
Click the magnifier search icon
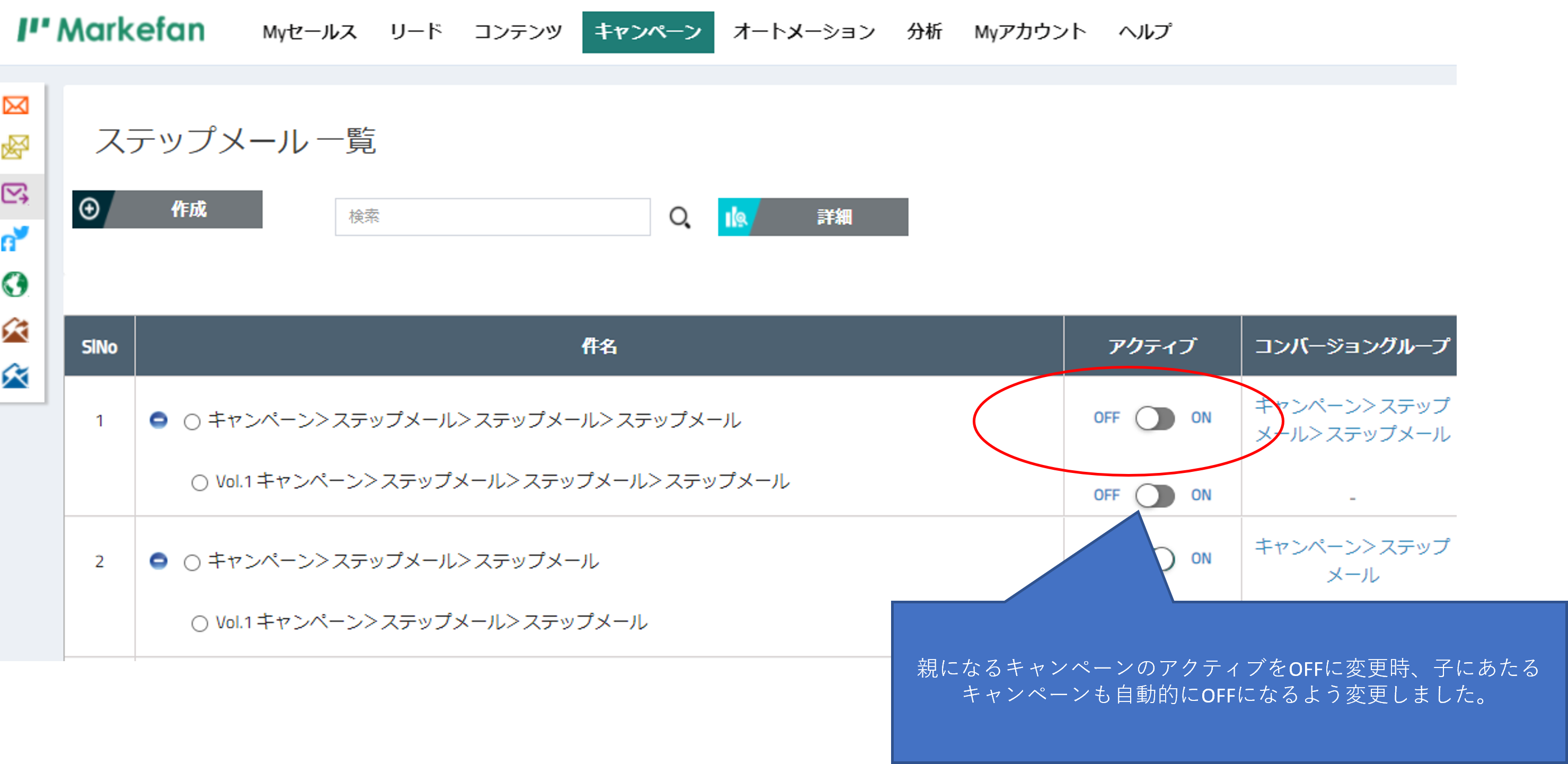[x=679, y=217]
